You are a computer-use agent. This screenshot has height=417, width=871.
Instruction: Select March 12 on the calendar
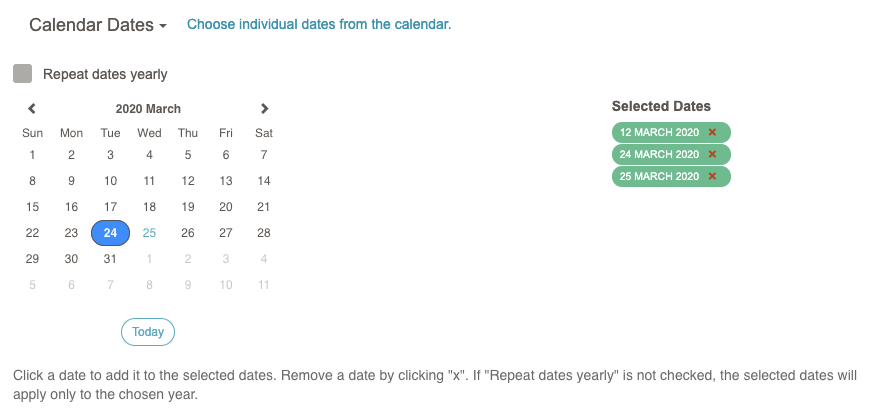pyautogui.click(x=188, y=180)
